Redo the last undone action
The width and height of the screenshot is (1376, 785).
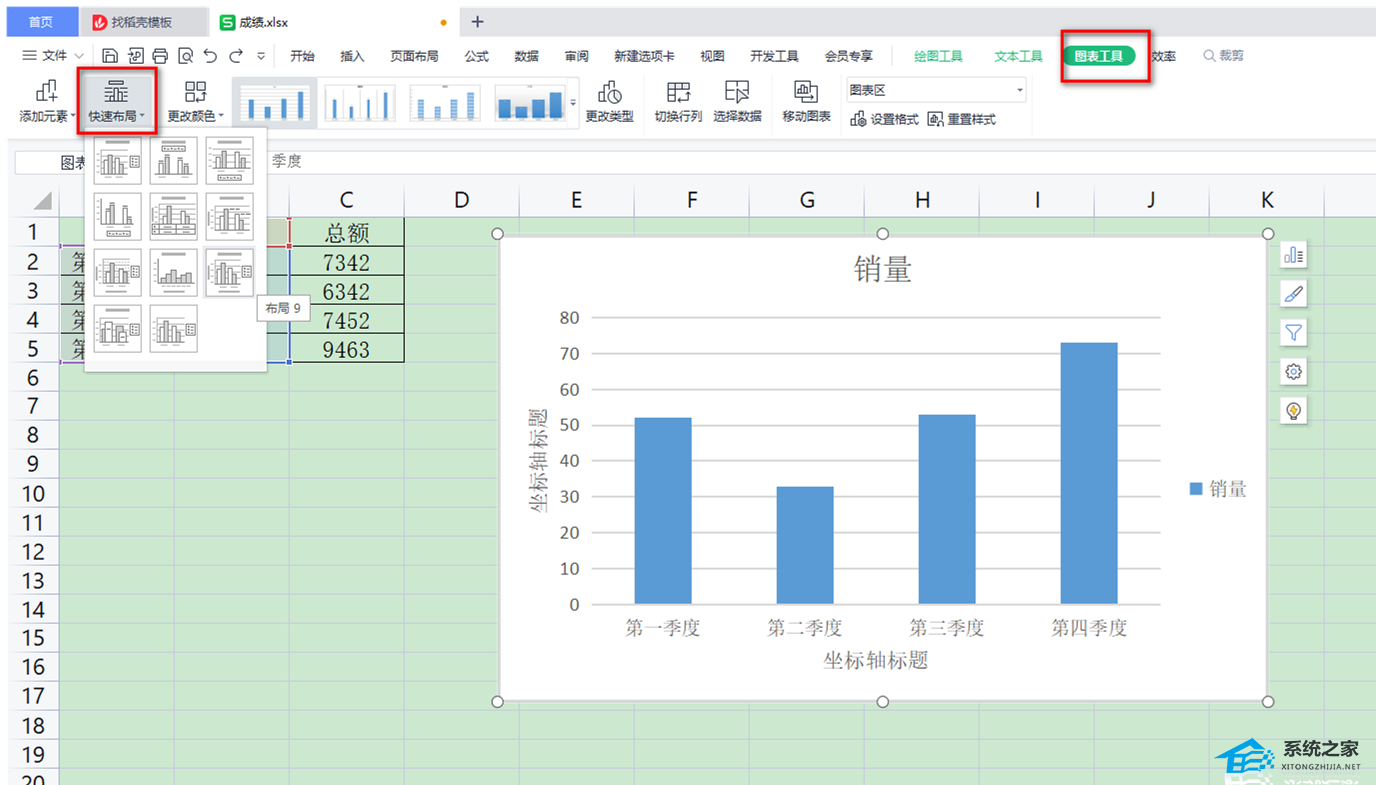[x=236, y=56]
